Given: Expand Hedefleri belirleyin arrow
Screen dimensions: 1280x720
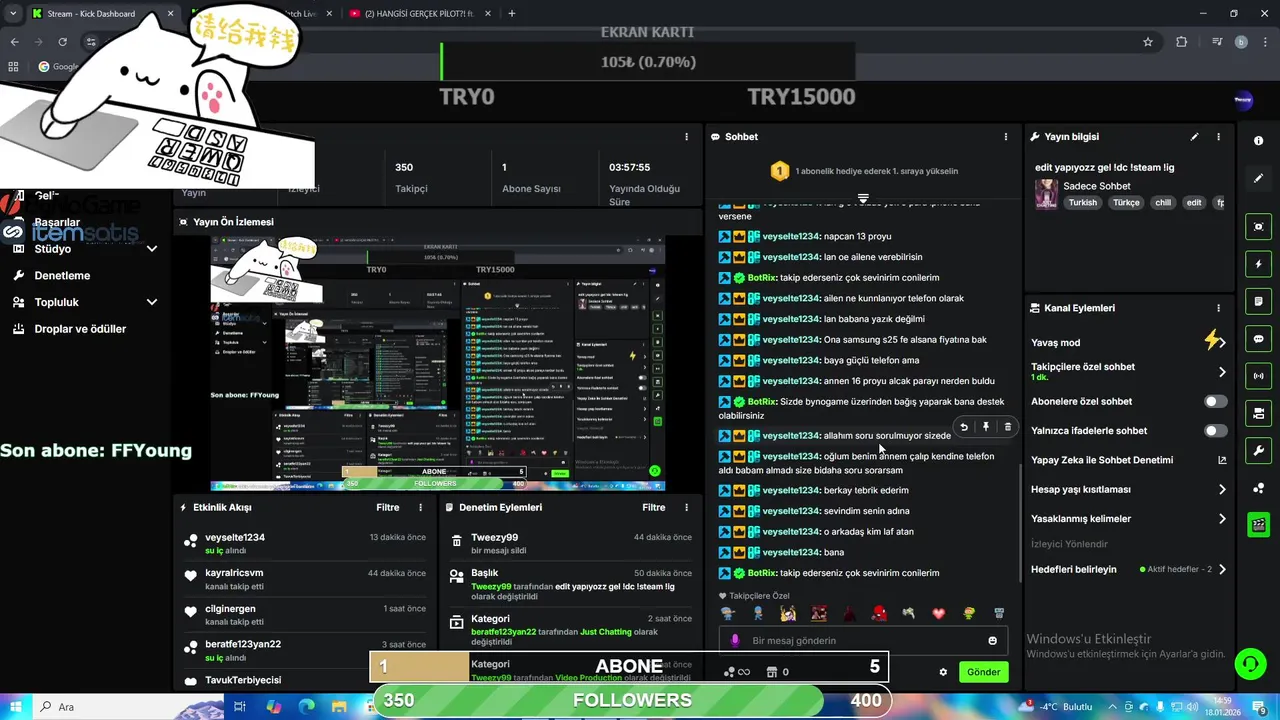Looking at the screenshot, I should (1222, 569).
